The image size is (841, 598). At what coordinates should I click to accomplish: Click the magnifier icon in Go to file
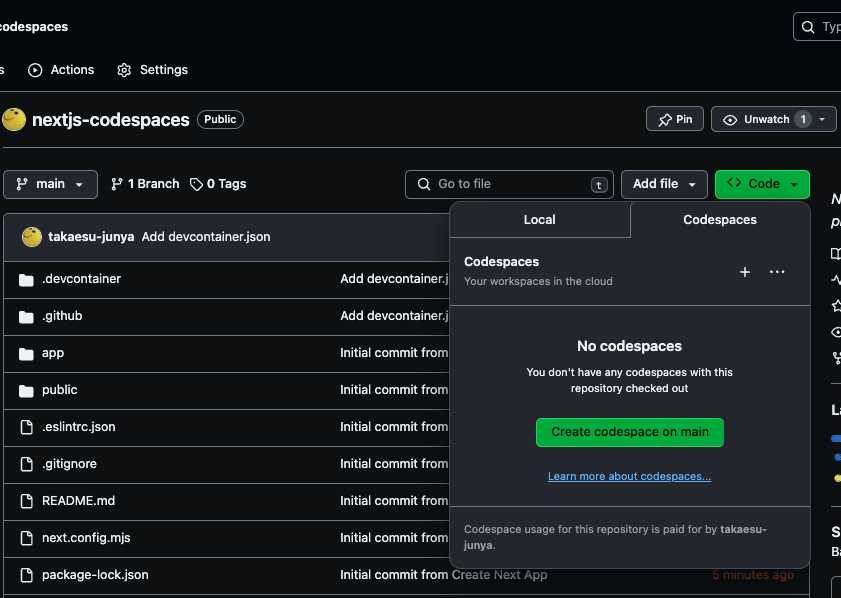click(424, 184)
